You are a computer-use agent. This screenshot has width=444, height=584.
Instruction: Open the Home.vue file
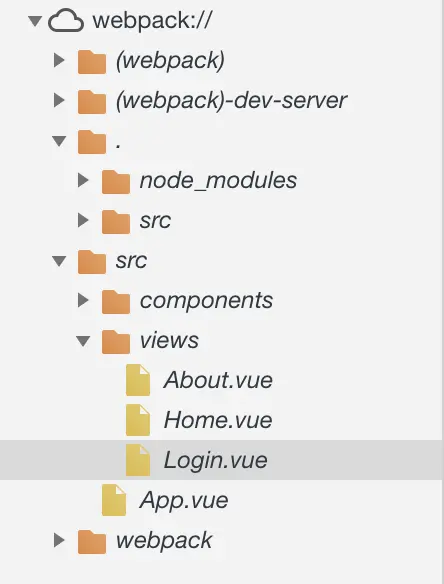point(218,420)
